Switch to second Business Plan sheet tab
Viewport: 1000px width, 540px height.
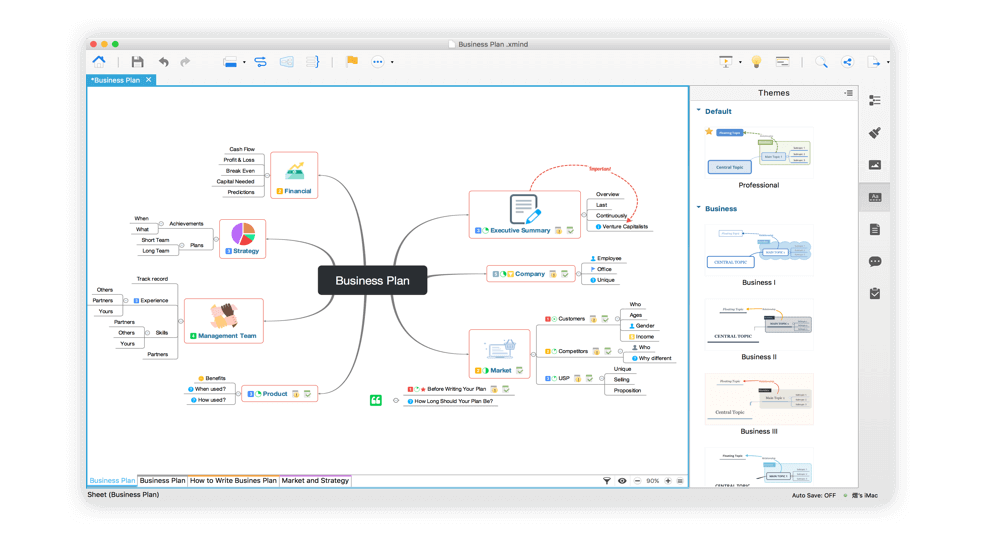coord(162,481)
